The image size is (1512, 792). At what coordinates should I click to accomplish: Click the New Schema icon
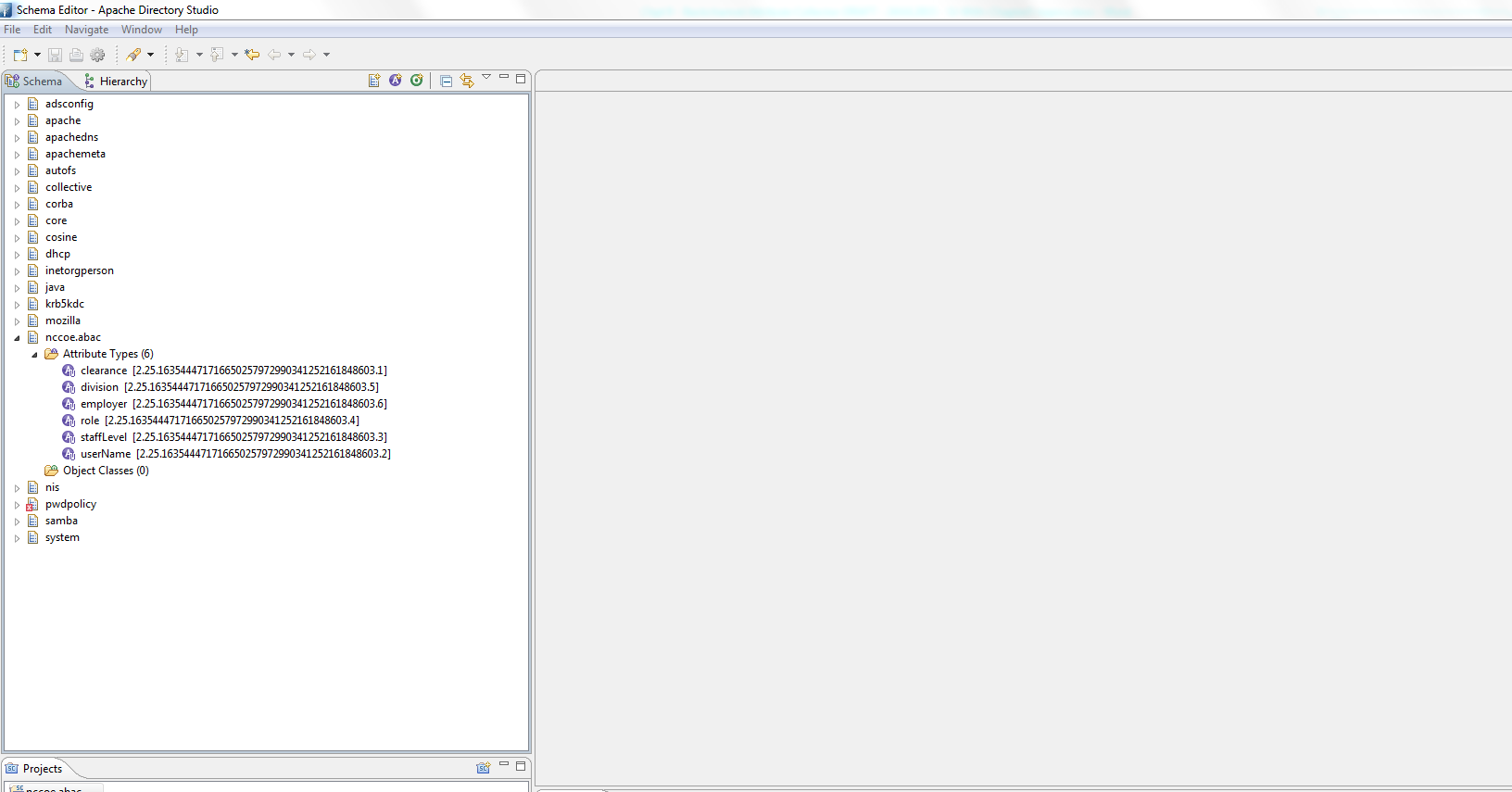click(x=374, y=81)
